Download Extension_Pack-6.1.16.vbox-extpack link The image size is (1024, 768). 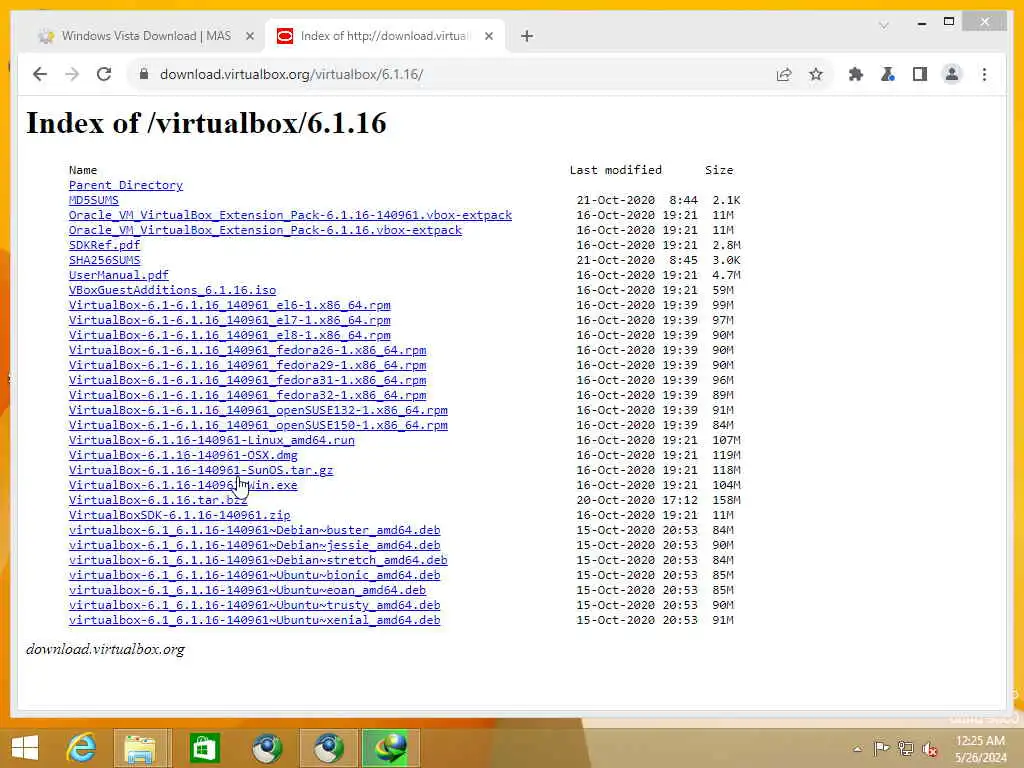pos(265,231)
